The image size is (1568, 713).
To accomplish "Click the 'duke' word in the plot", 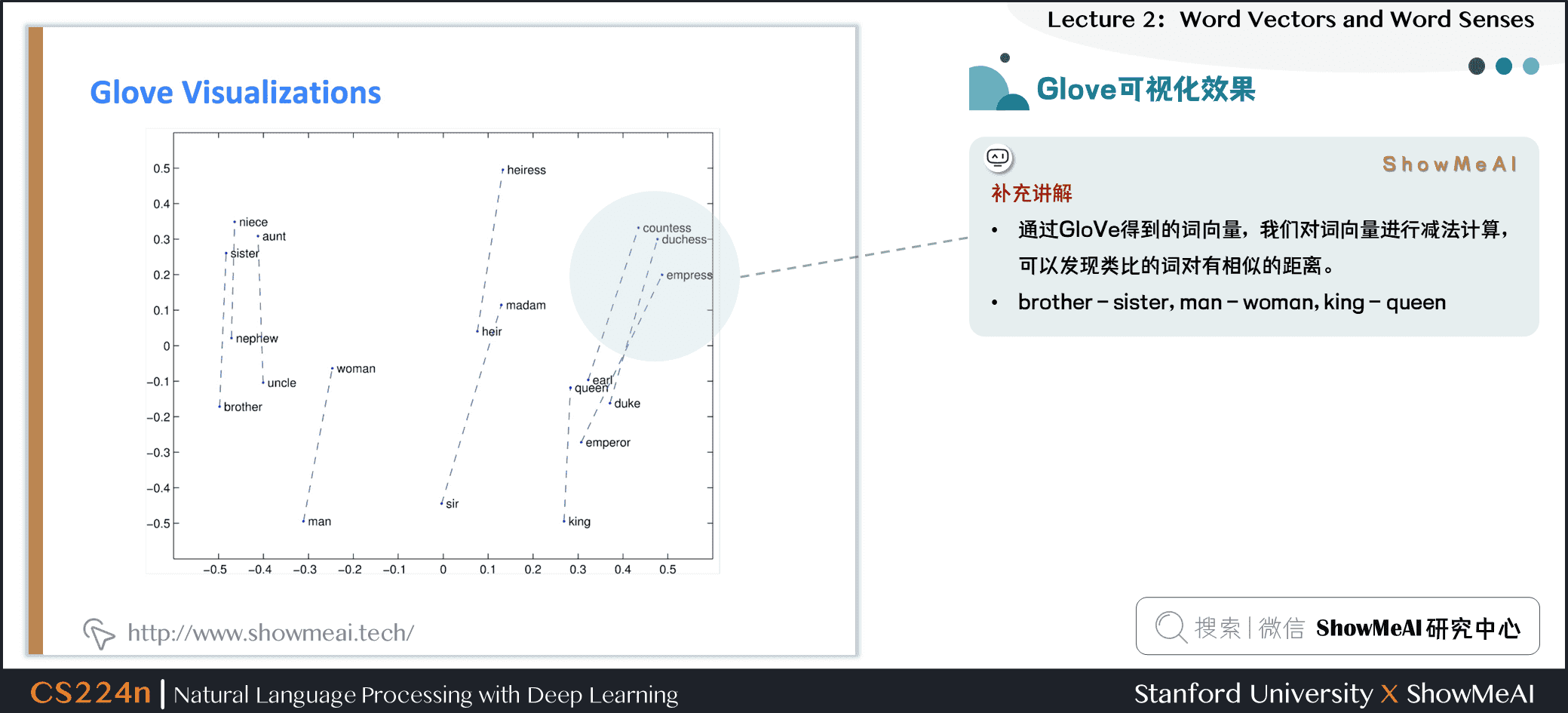I will (x=627, y=404).
